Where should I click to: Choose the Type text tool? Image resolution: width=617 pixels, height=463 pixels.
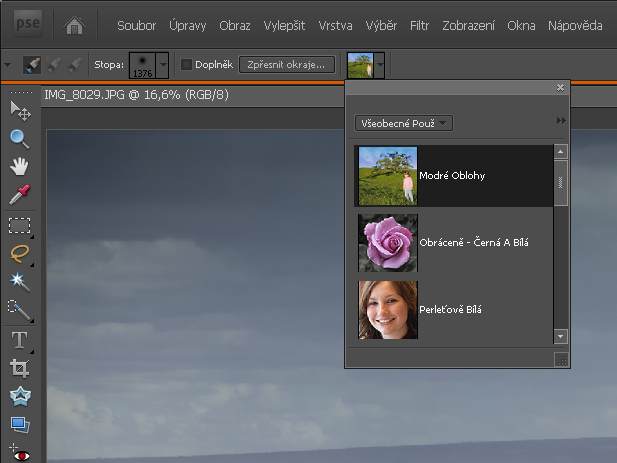pyautogui.click(x=19, y=340)
